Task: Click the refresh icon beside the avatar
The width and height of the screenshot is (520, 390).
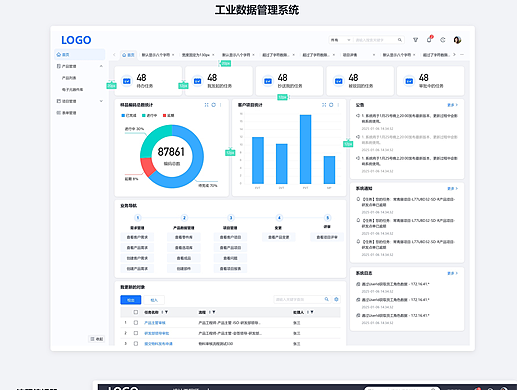Action: [x=443, y=40]
